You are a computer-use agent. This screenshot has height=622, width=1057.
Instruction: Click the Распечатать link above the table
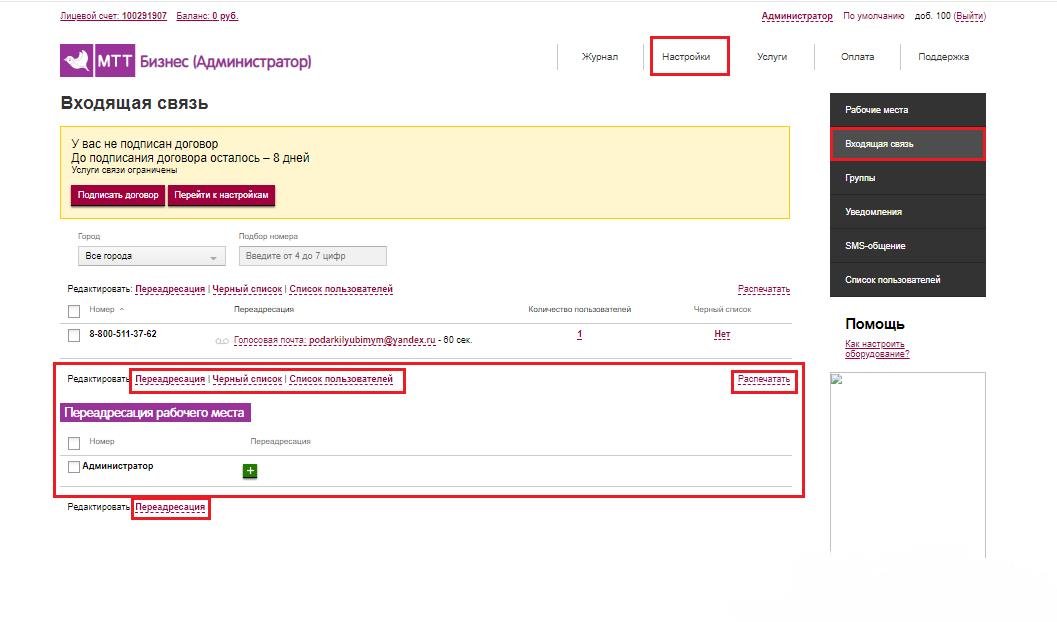click(x=764, y=289)
